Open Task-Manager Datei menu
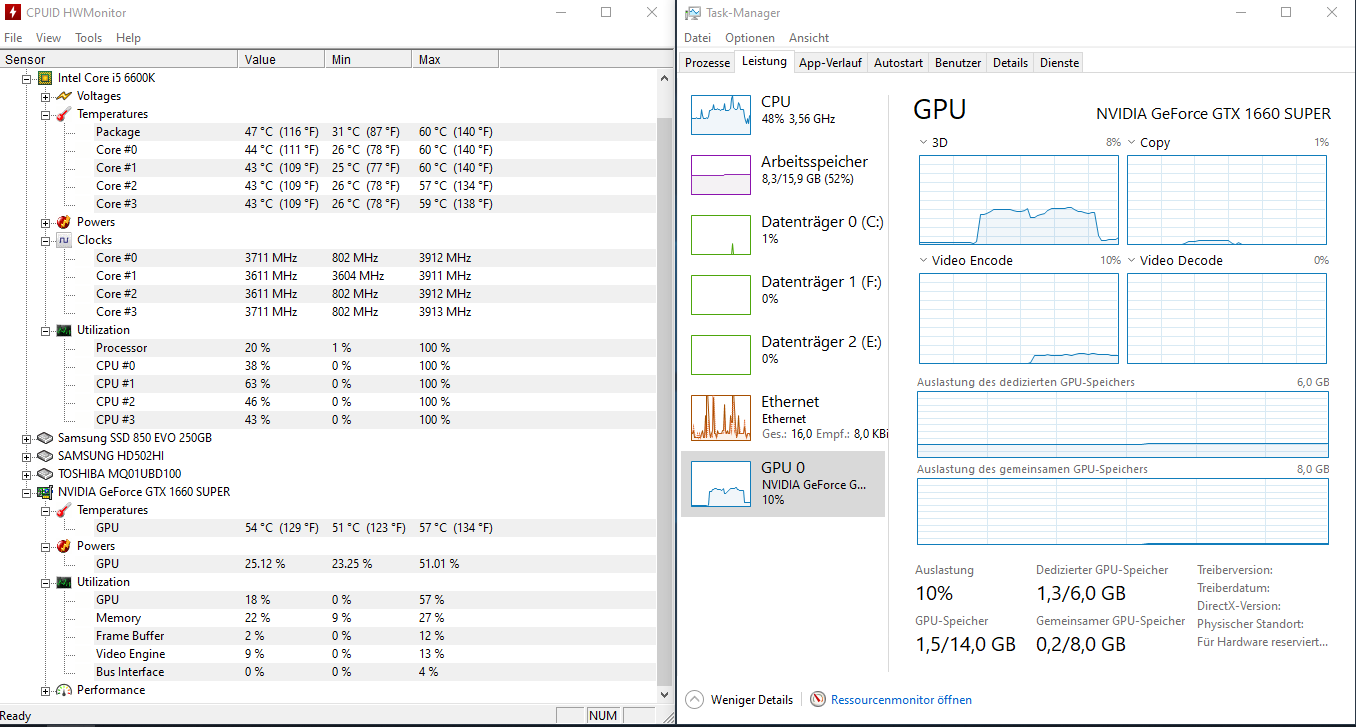 697,38
